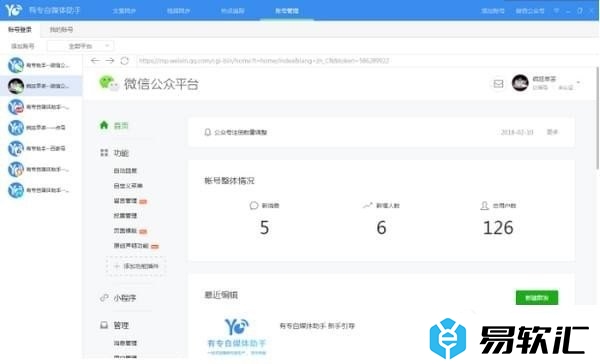The height and width of the screenshot is (364, 600).
Task: Select the last account in the account list
Action: [x=41, y=190]
